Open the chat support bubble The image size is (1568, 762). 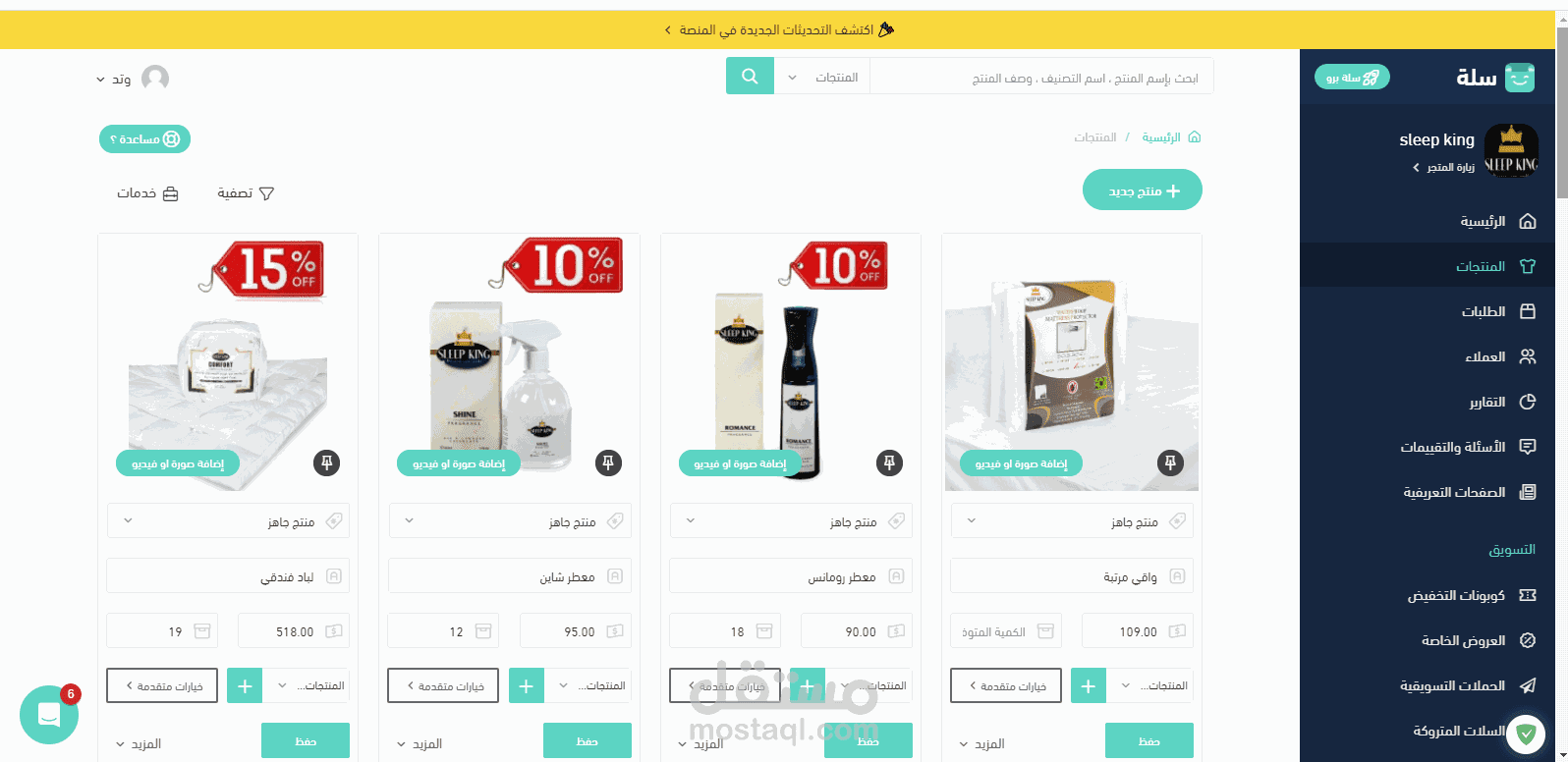pyautogui.click(x=49, y=714)
